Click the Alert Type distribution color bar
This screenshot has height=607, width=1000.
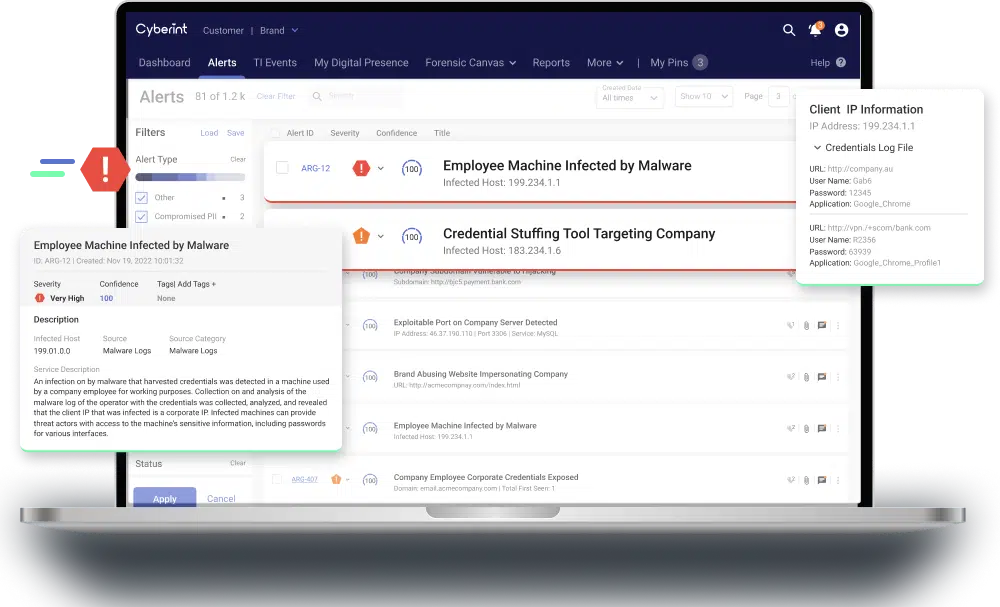[x=190, y=177]
